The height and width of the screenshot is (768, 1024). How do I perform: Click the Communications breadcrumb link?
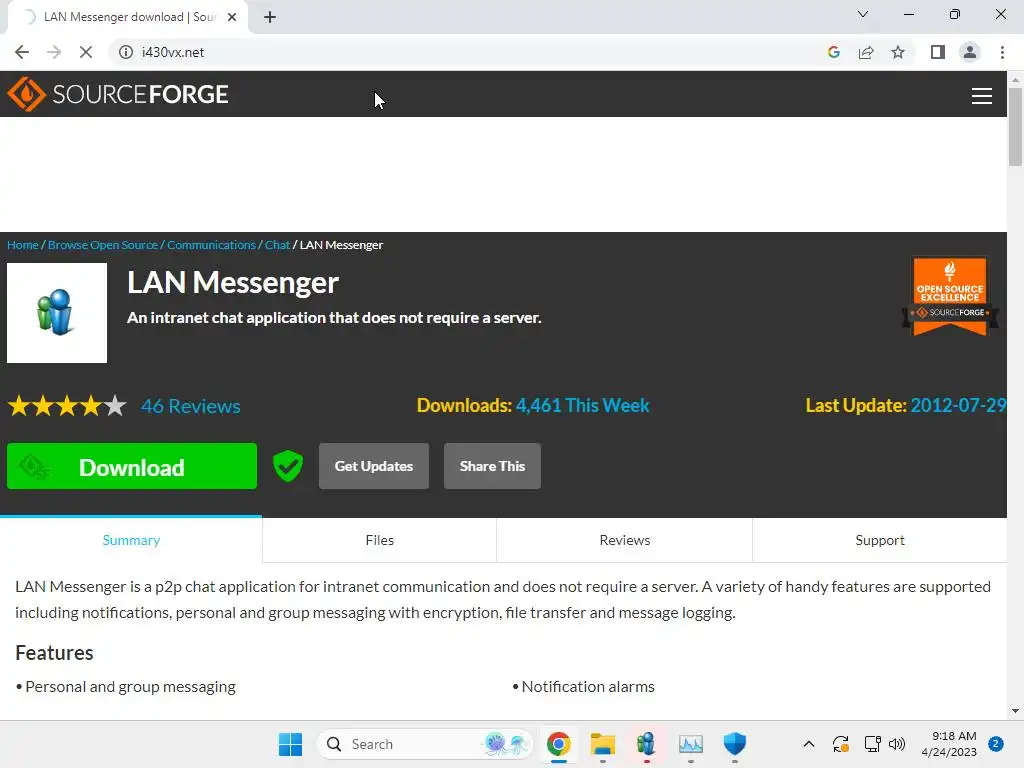pyautogui.click(x=212, y=245)
